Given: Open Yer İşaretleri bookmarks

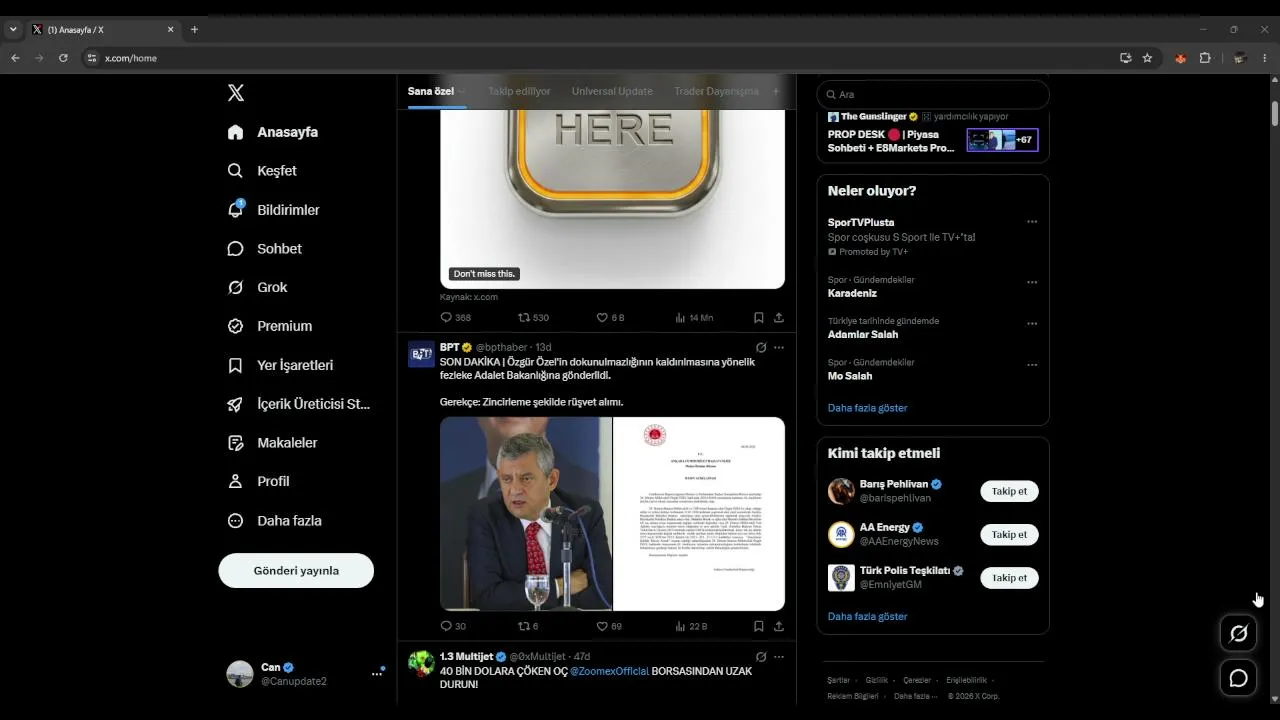Looking at the screenshot, I should (x=281, y=365).
